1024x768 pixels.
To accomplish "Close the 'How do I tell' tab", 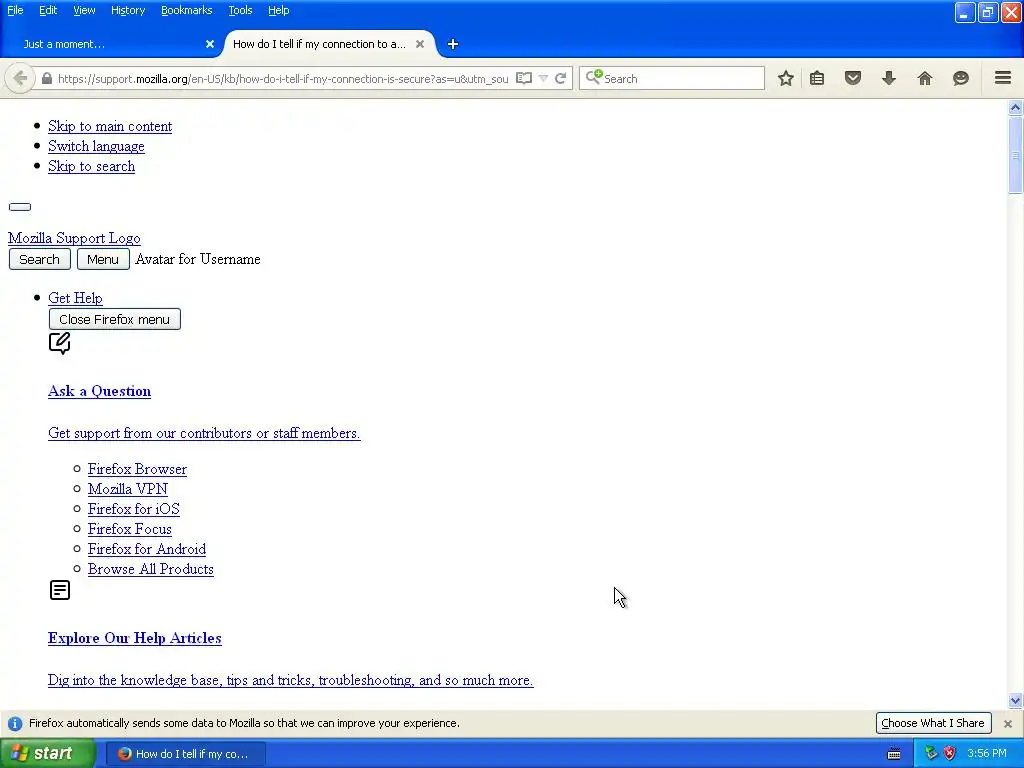I will tap(420, 44).
